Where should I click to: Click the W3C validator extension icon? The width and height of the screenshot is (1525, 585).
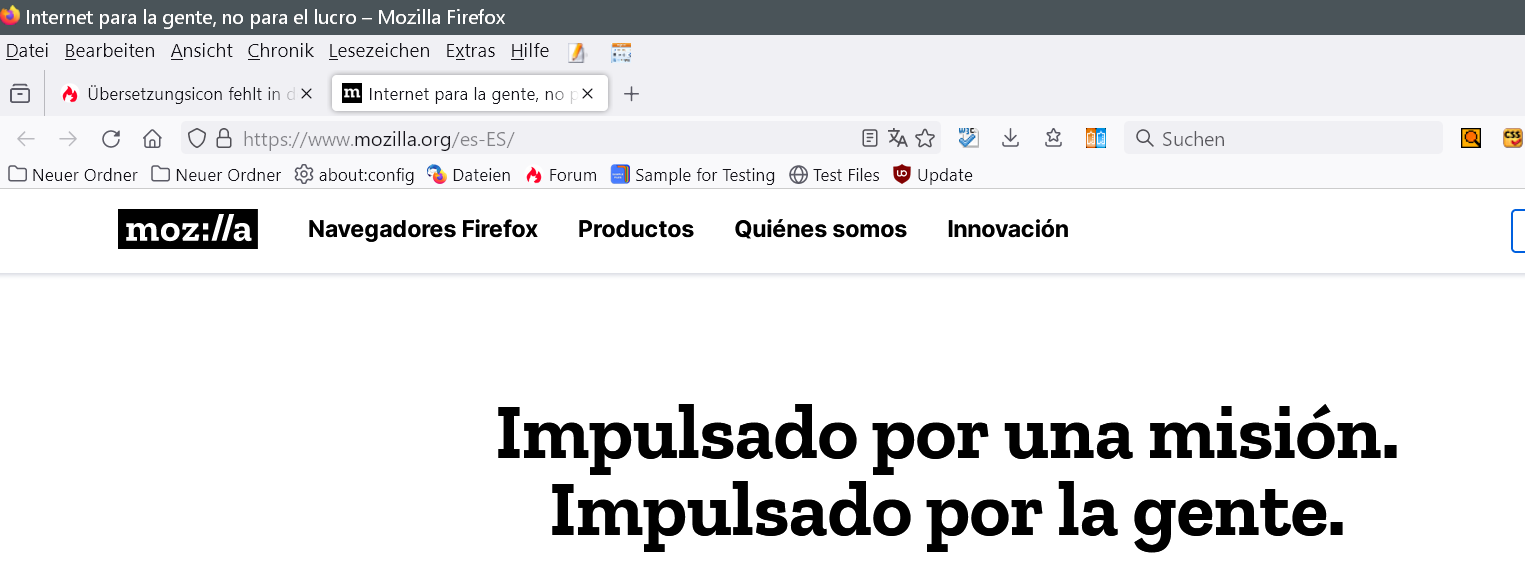[x=968, y=138]
